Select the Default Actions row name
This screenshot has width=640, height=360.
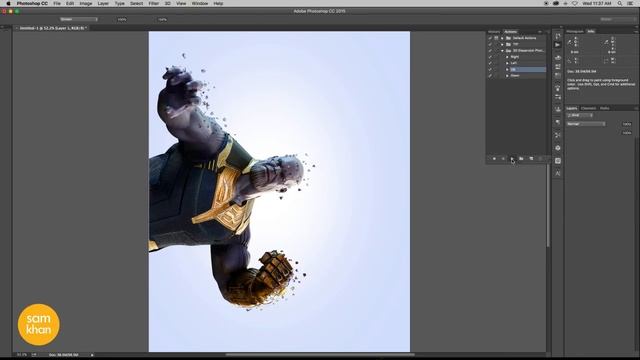pyautogui.click(x=524, y=38)
